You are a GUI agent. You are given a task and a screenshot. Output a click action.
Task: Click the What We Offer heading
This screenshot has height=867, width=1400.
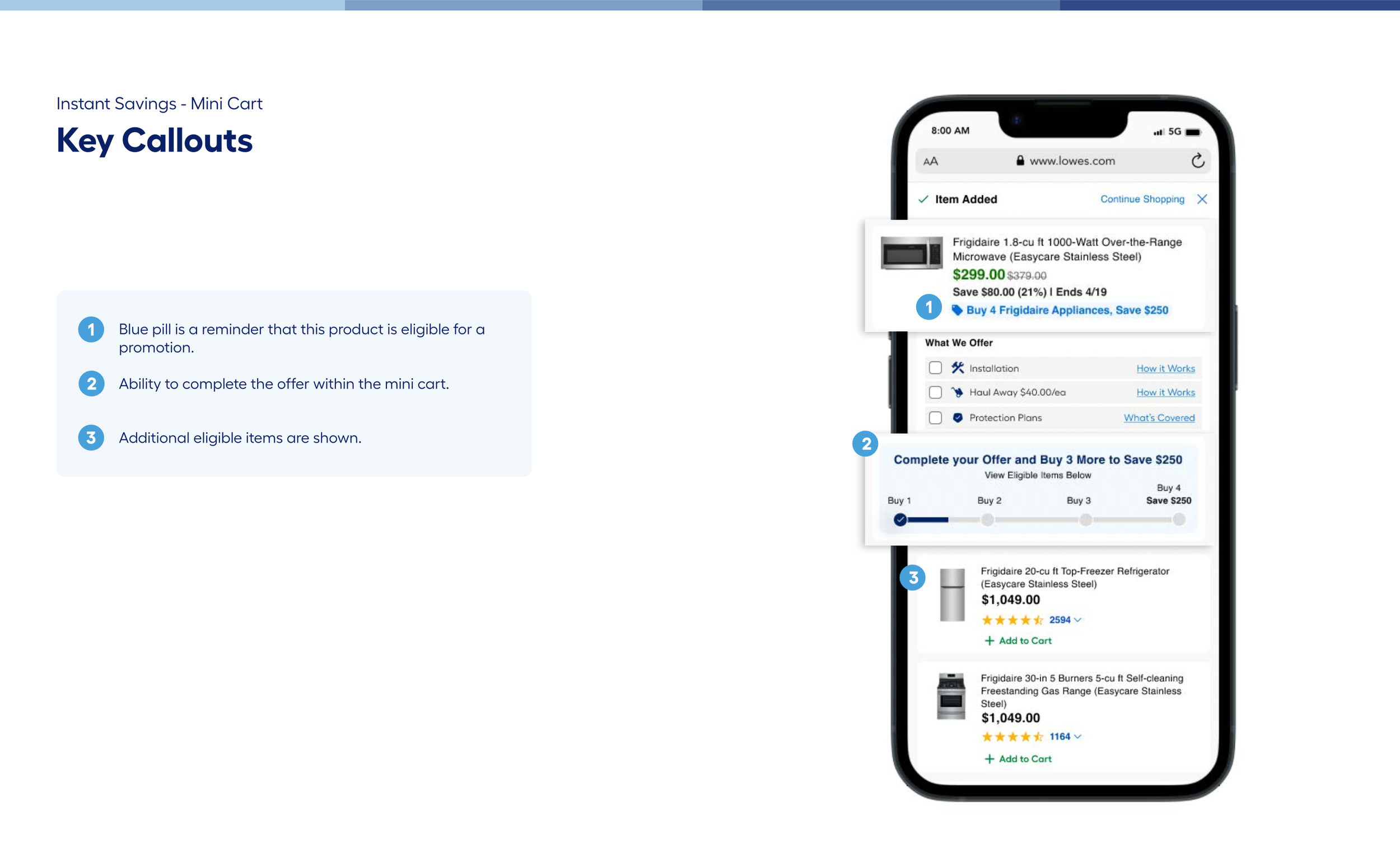click(x=958, y=343)
